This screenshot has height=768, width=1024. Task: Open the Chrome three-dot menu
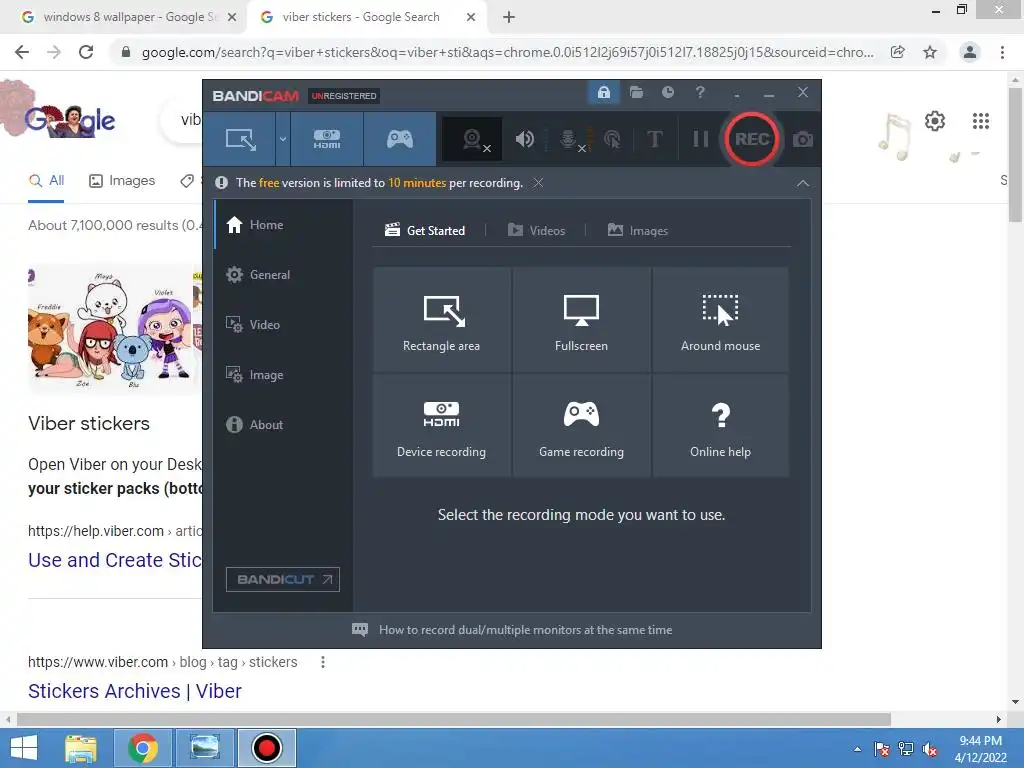[x=1002, y=52]
